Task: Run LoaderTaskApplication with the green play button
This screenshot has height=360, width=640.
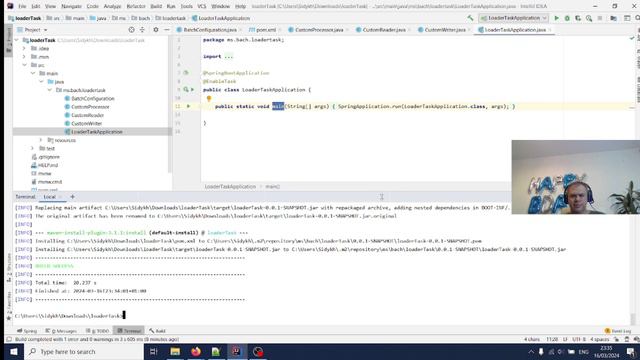Action: coord(556,18)
